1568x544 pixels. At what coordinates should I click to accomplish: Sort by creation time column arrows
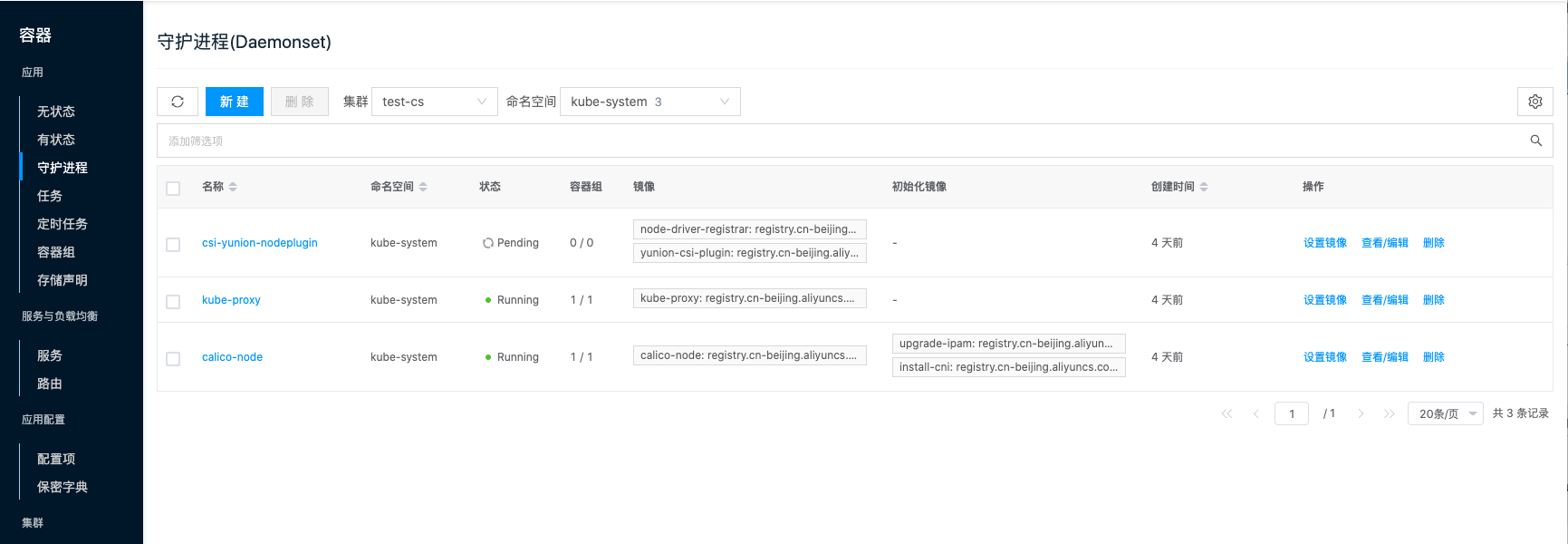[1204, 187]
